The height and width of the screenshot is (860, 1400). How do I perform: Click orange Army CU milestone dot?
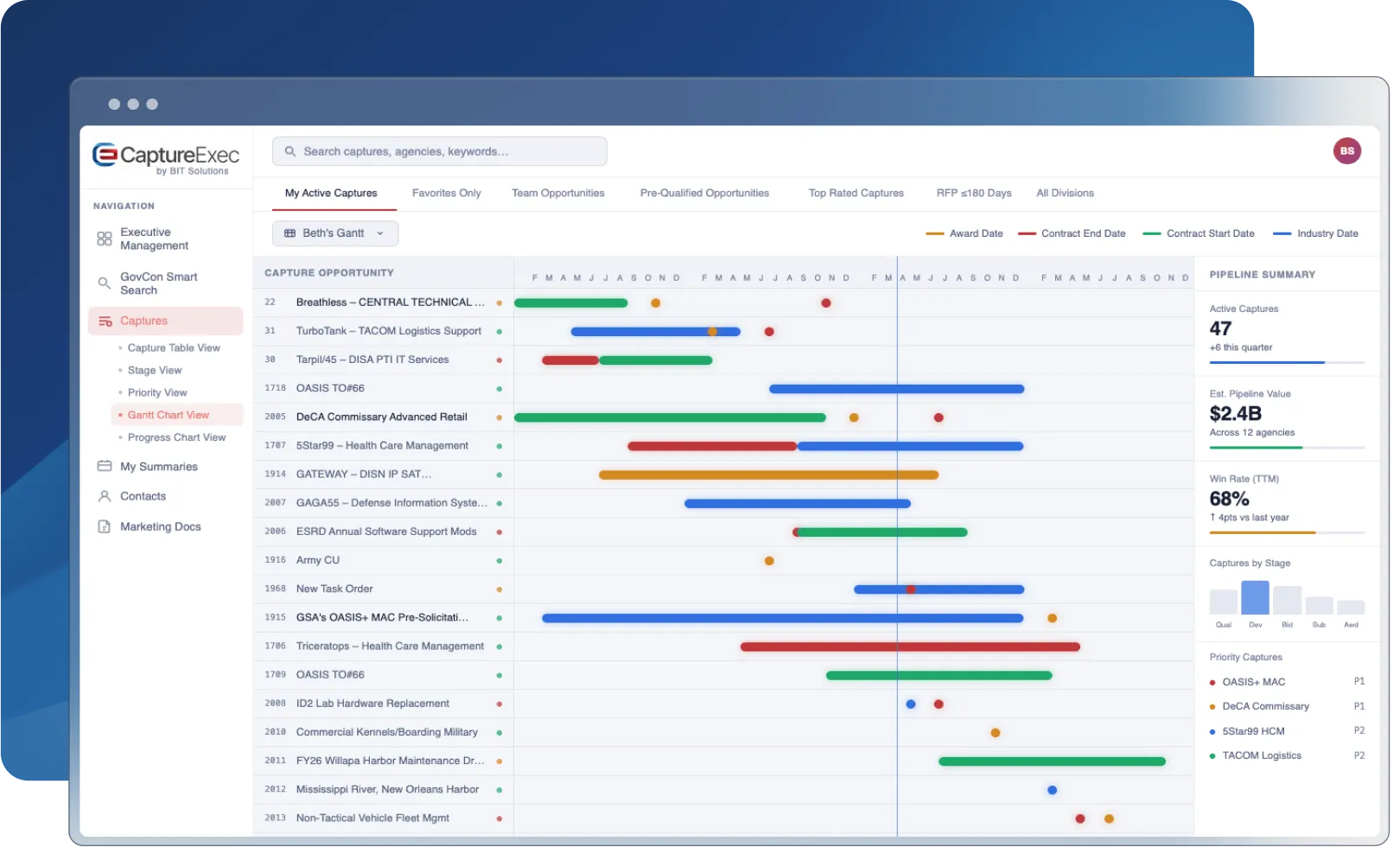tap(769, 562)
